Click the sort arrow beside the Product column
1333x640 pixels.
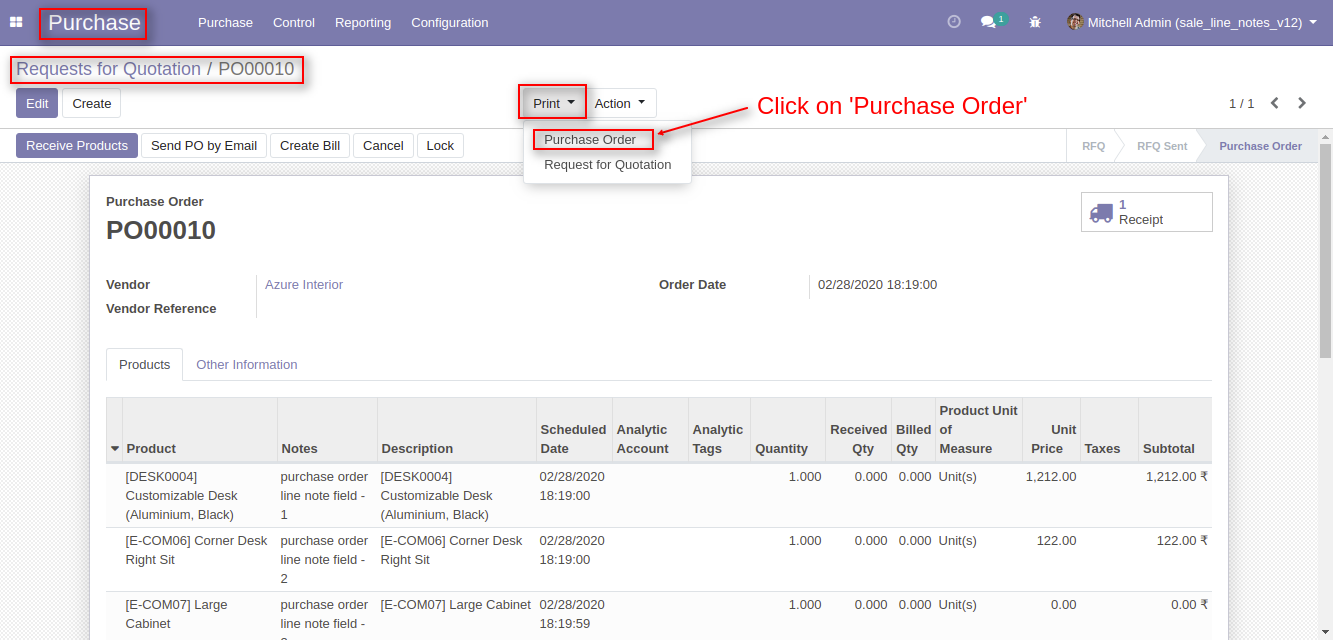point(114,448)
